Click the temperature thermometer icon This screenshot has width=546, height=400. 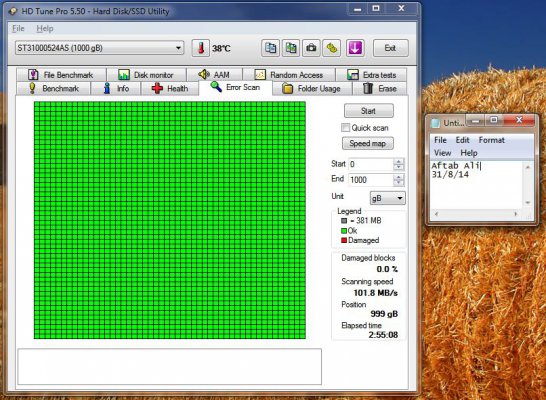coord(201,48)
